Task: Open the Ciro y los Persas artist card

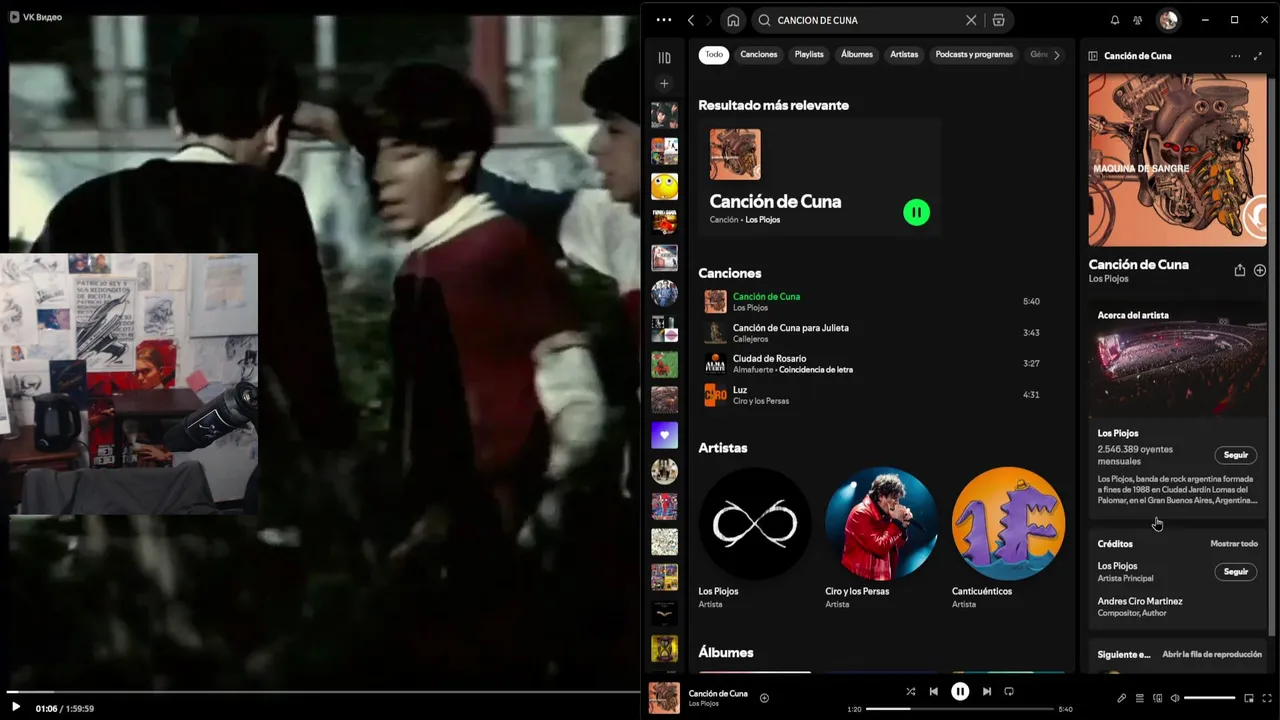Action: (881, 538)
